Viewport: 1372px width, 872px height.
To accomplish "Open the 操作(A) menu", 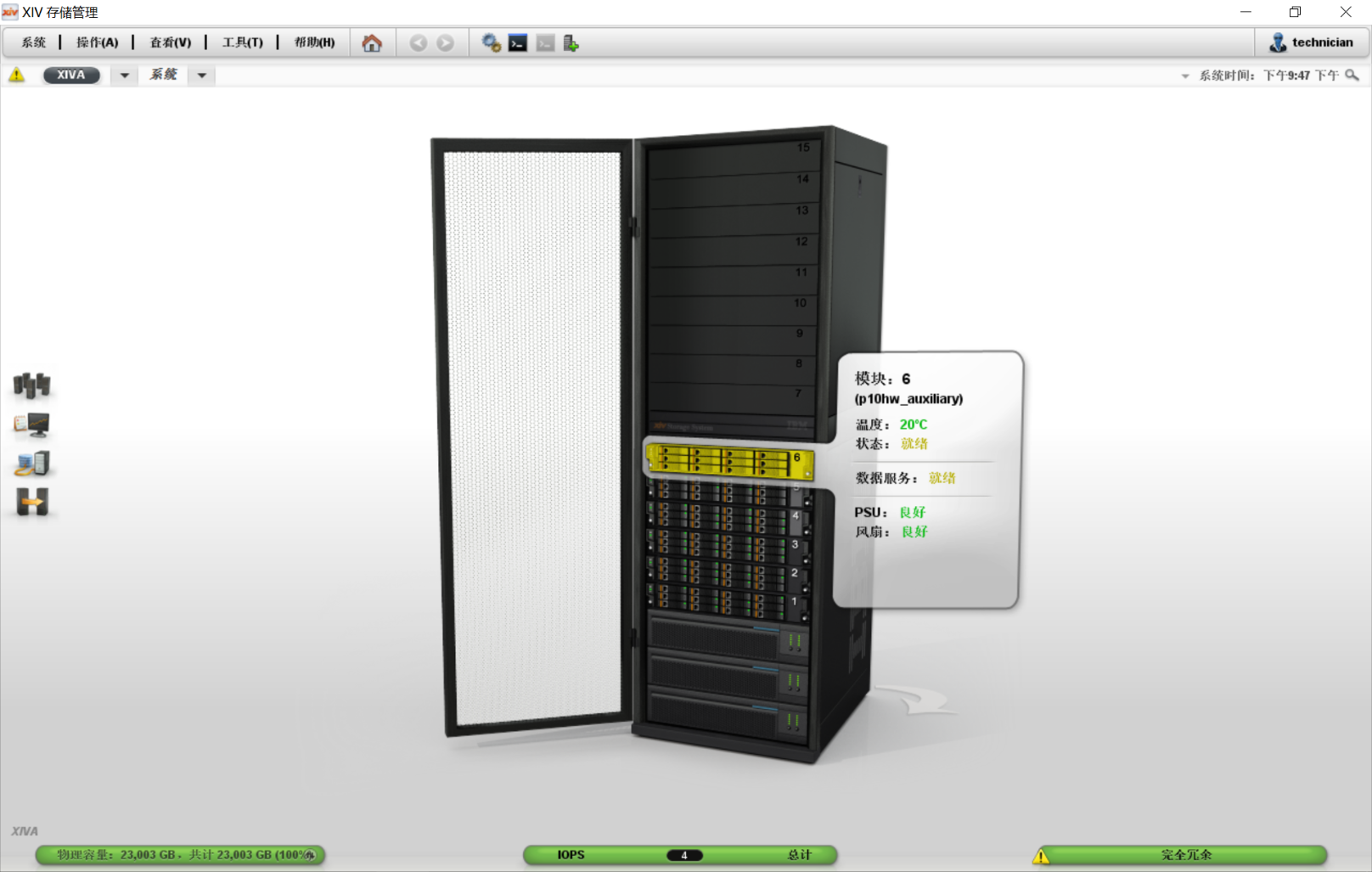I will click(98, 42).
